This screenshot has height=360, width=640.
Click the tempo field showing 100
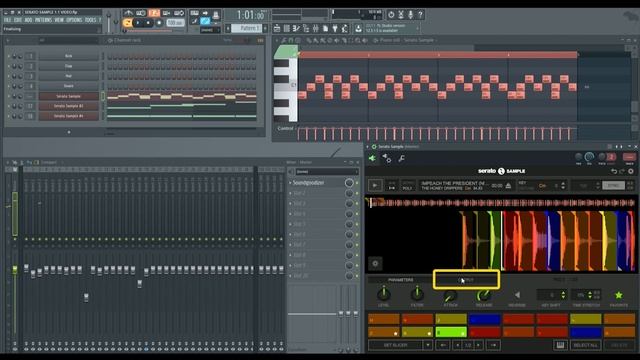click(x=175, y=23)
